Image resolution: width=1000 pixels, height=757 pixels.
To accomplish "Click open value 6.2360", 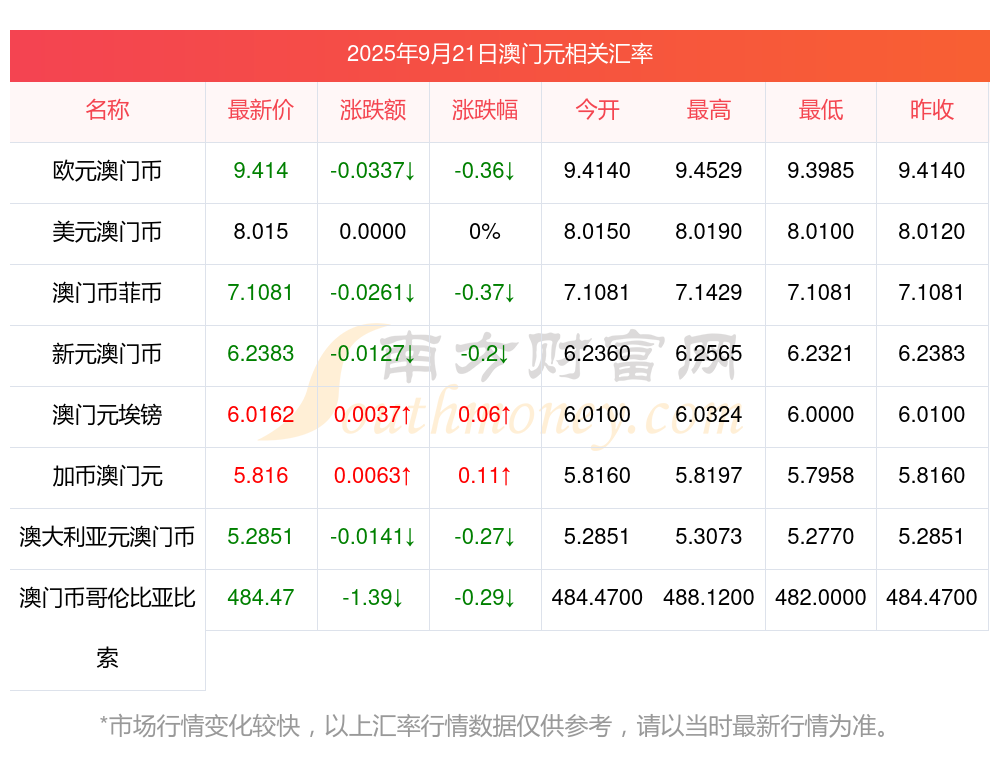I will click(x=597, y=353).
